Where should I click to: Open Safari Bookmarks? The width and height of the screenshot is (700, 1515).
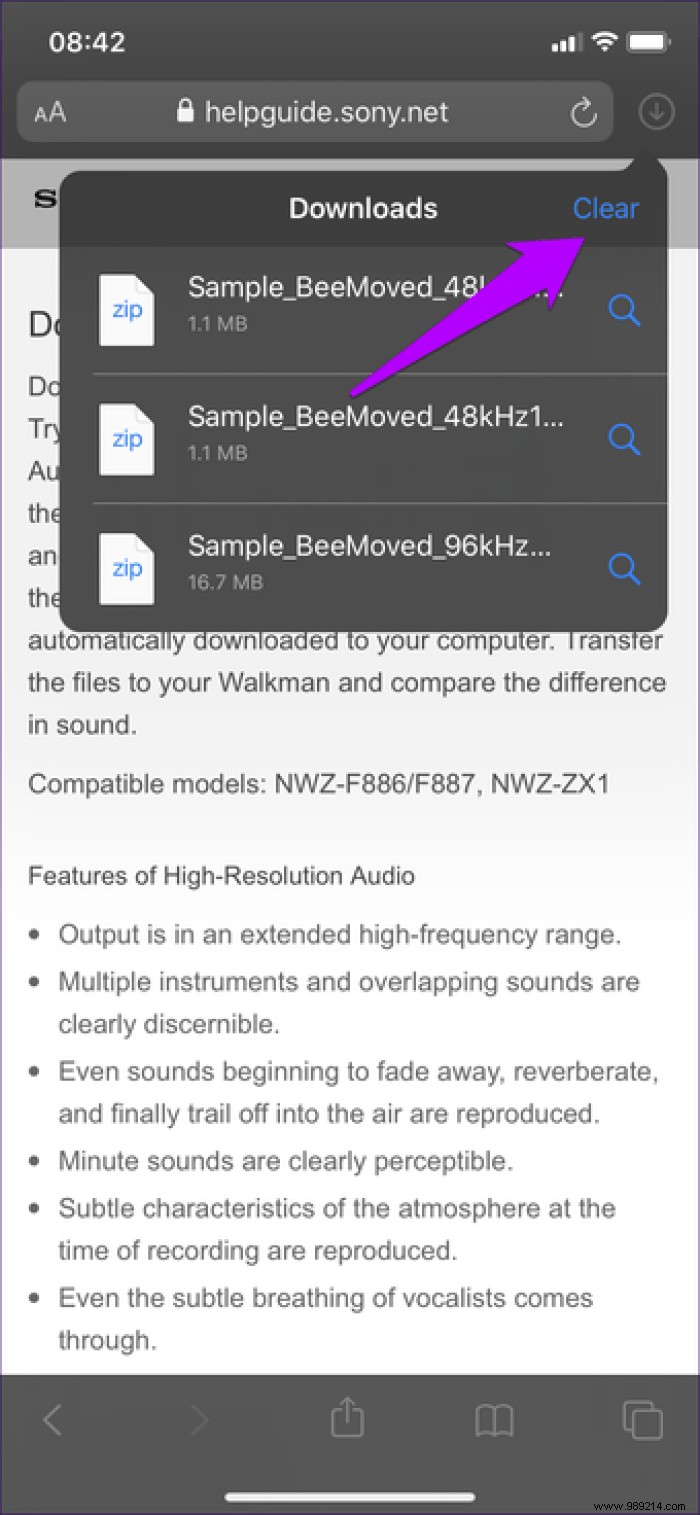[x=496, y=1418]
